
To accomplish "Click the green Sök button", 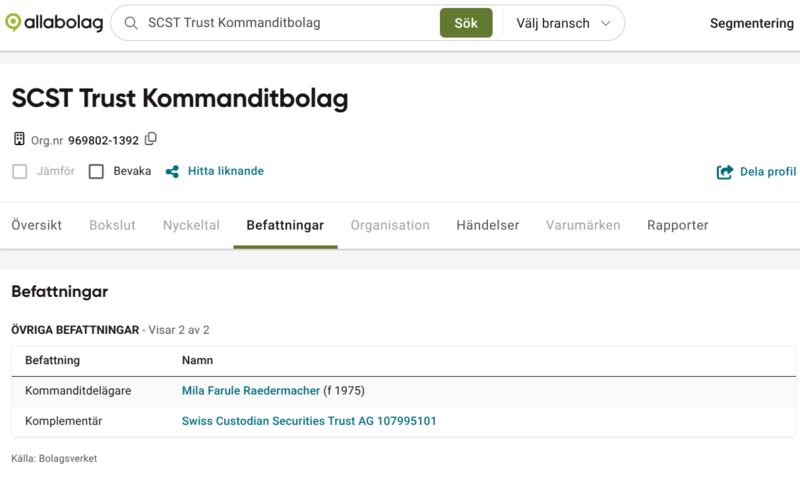I will 466,23.
